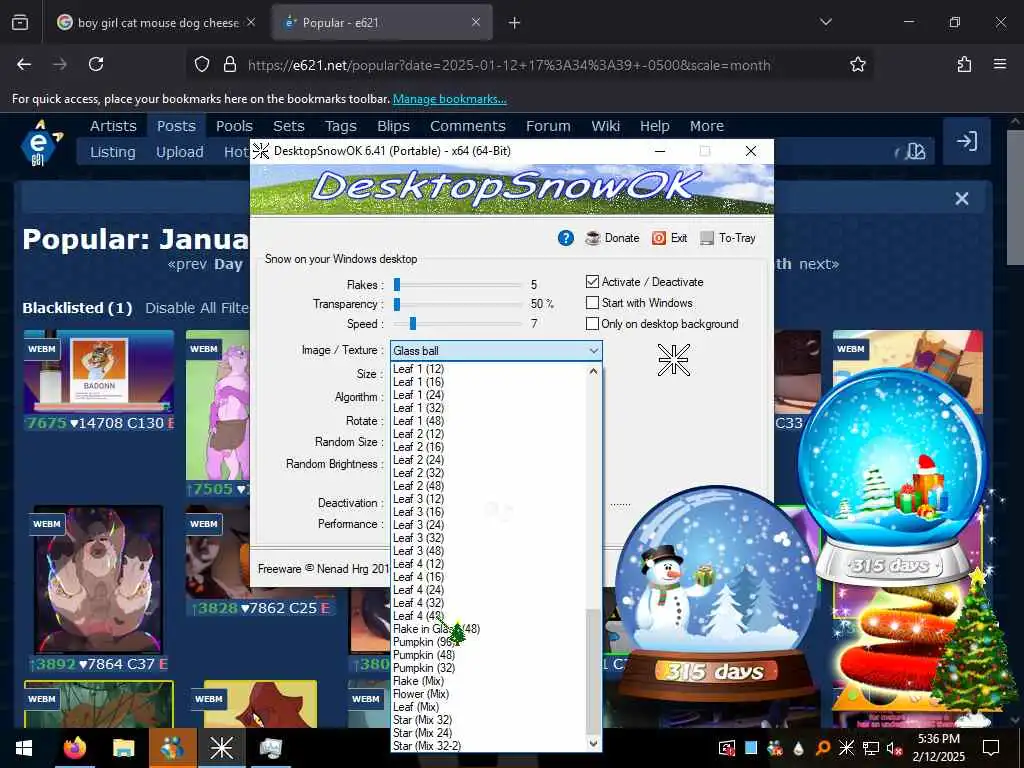
Task: Click the e621 sign-in arrow icon
Action: (x=967, y=141)
